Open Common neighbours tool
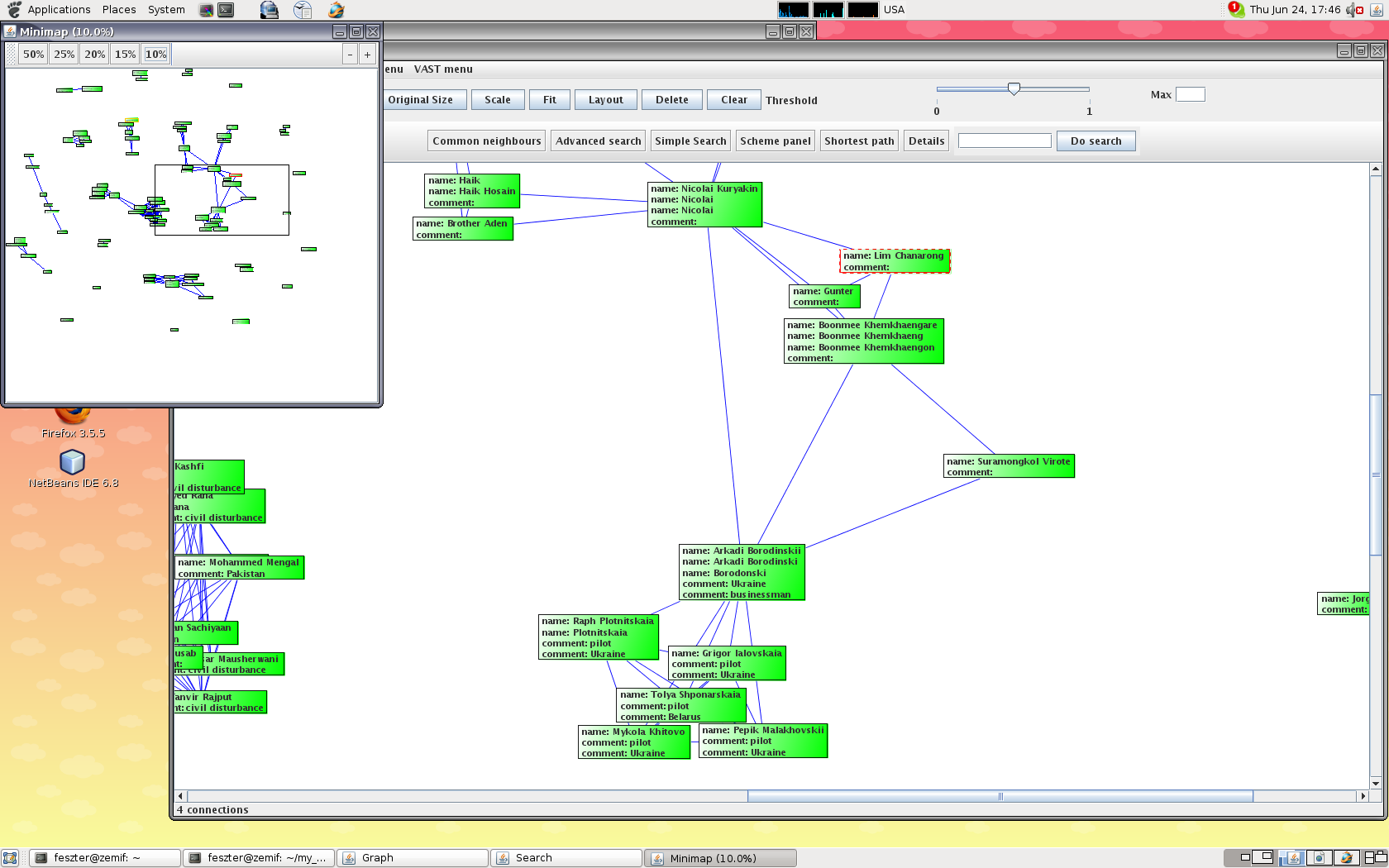Viewport: 1389px width, 868px height. click(487, 141)
